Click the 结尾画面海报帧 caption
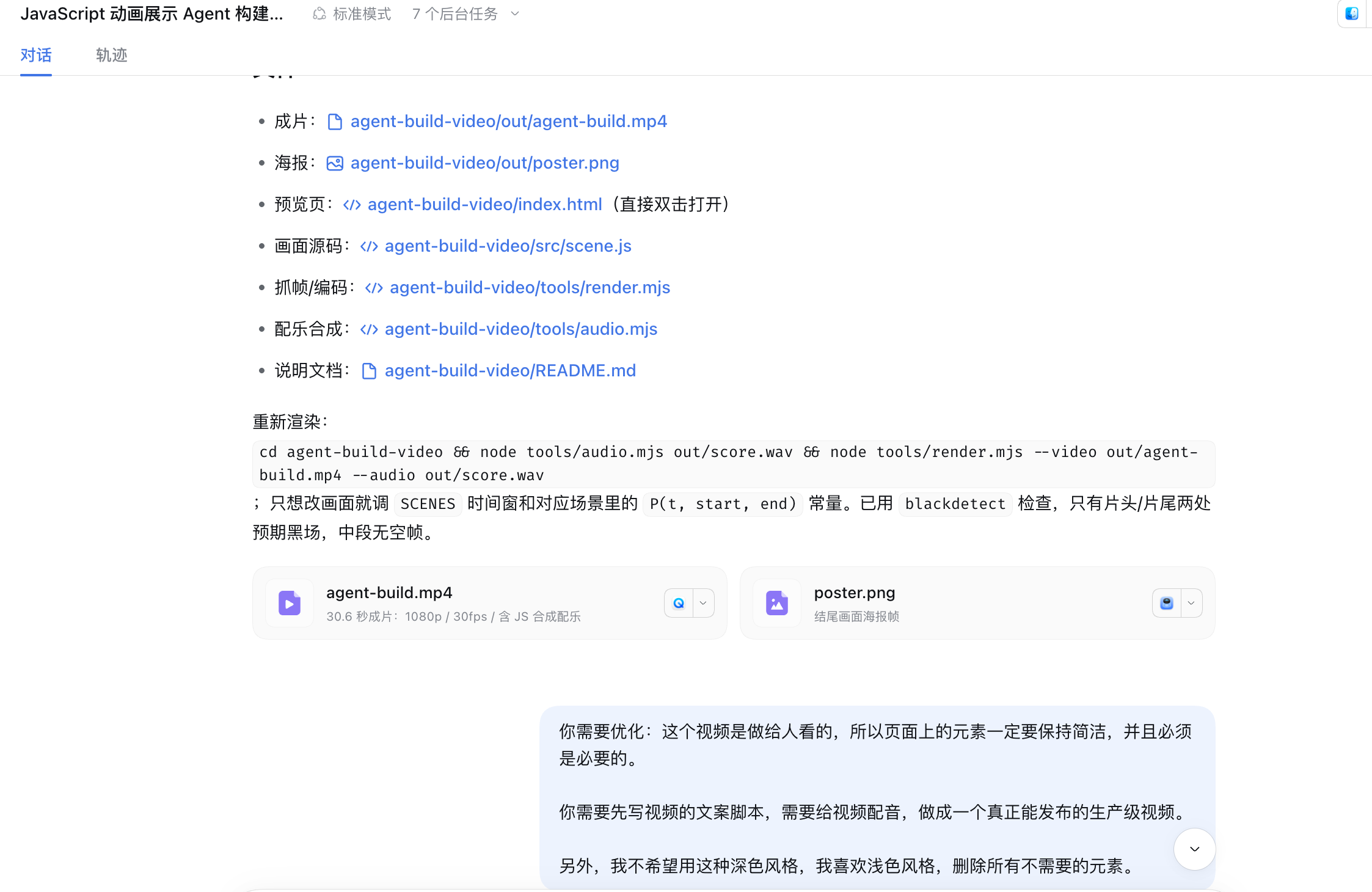The width and height of the screenshot is (1372, 892). (x=856, y=616)
